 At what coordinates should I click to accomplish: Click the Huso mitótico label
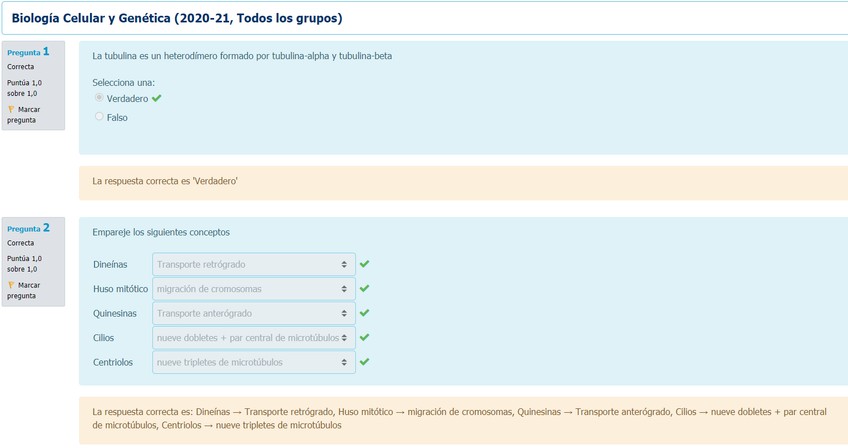[x=121, y=289]
